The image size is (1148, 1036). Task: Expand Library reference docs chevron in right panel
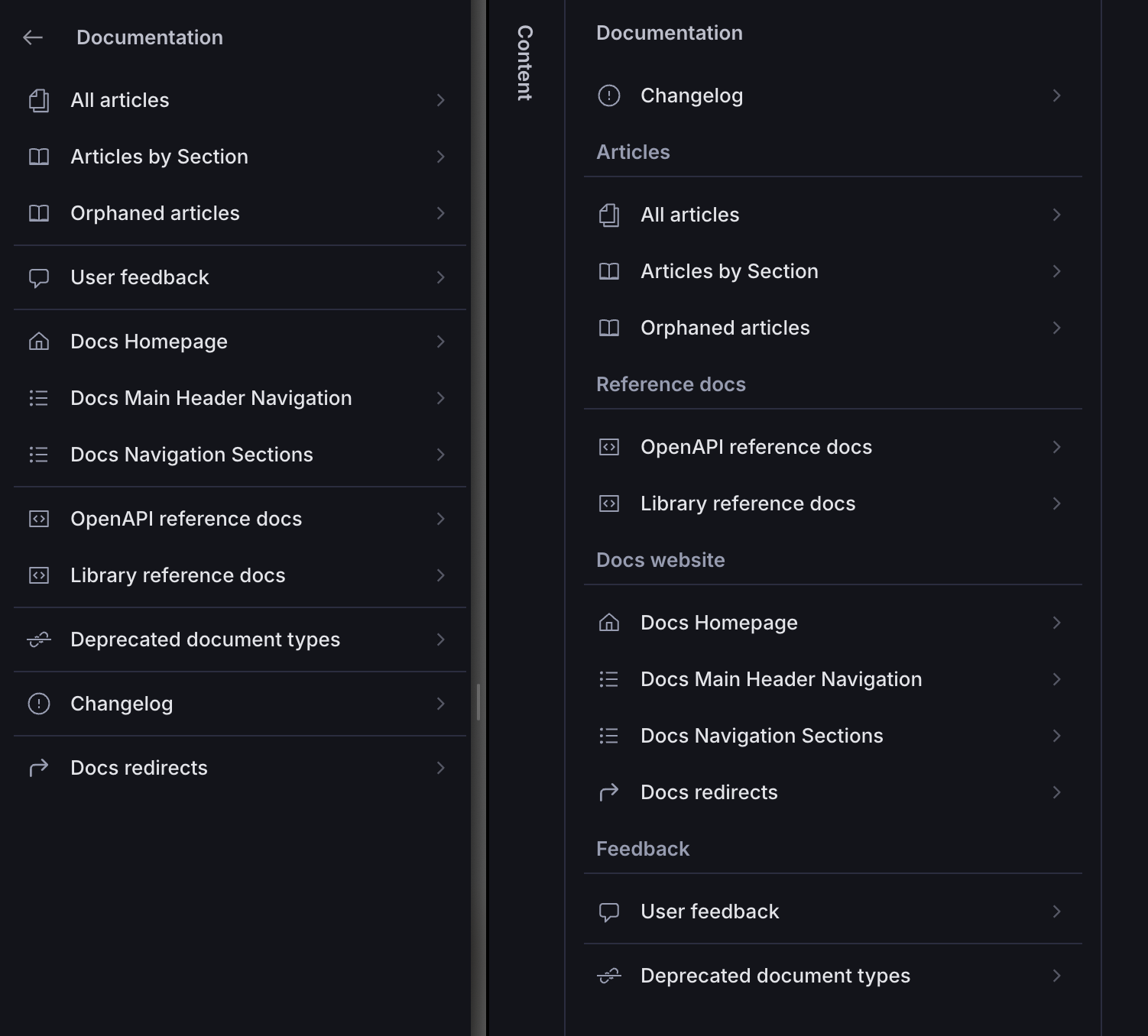pyautogui.click(x=1057, y=503)
